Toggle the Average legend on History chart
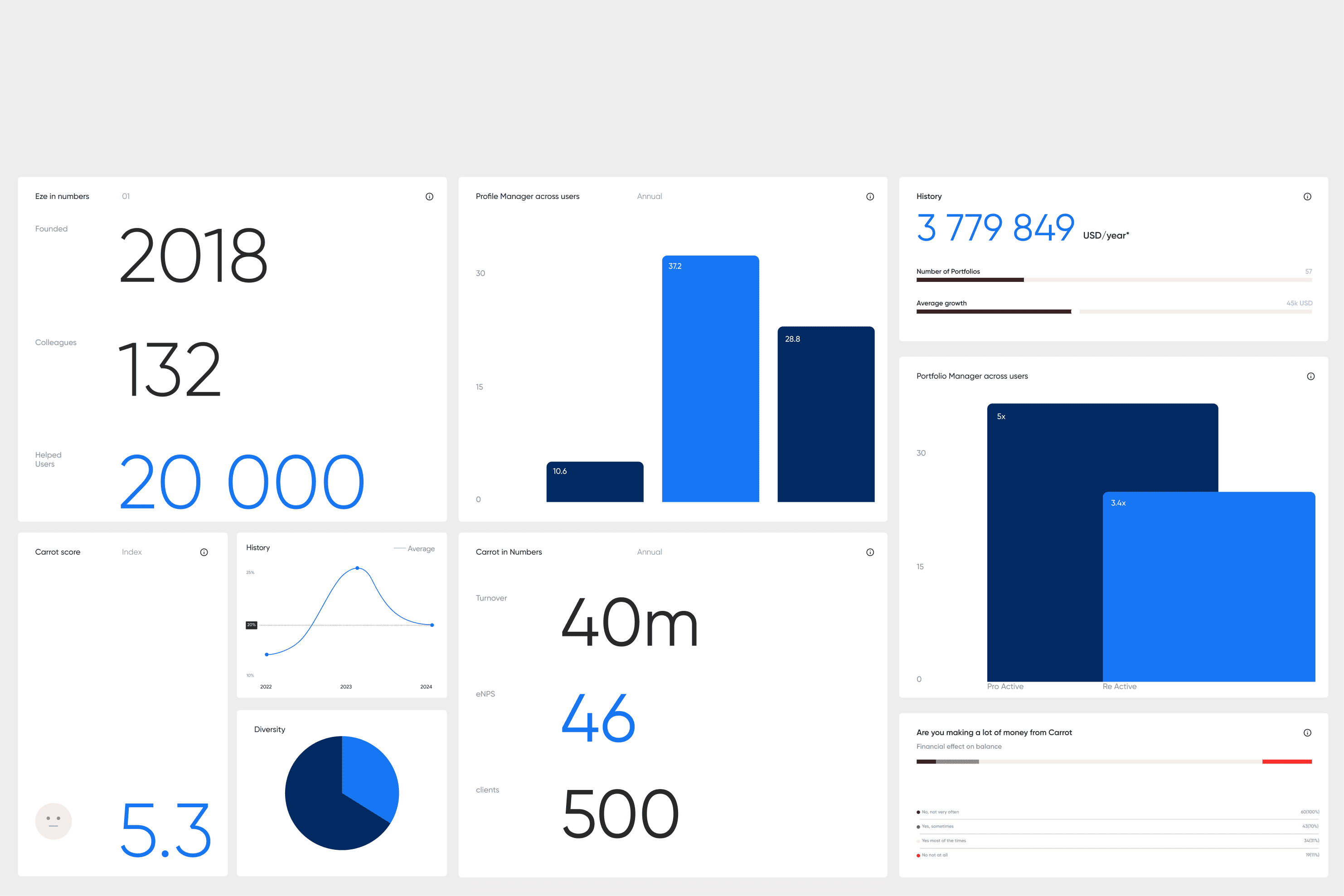Screen dimensions: 1344x896 (414, 548)
